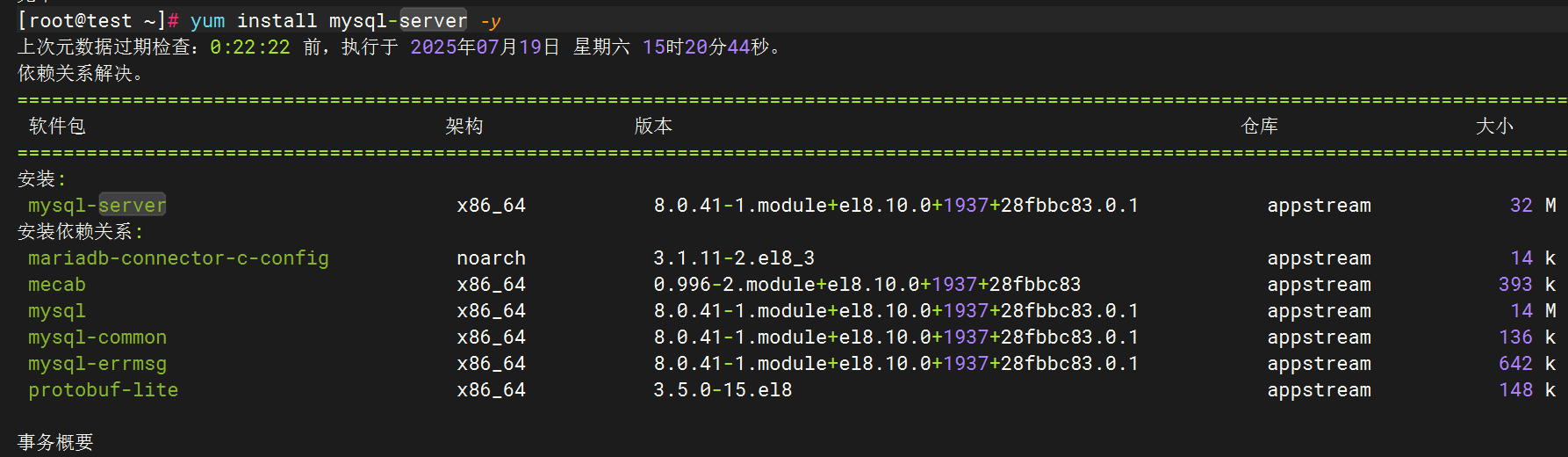Click the size value 14 M
The image size is (1568, 457).
tap(1533, 311)
